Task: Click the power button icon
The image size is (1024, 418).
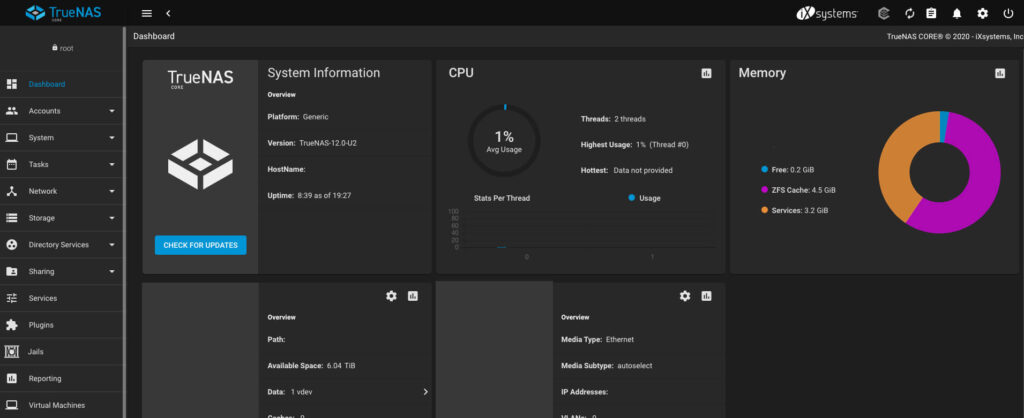Action: (x=1008, y=13)
